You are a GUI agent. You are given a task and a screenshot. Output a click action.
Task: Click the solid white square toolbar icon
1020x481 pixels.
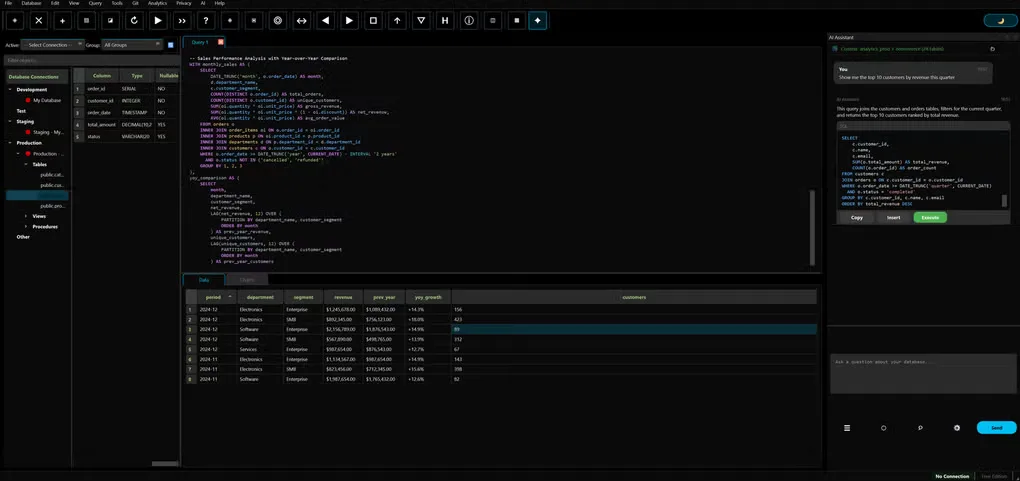pos(517,21)
